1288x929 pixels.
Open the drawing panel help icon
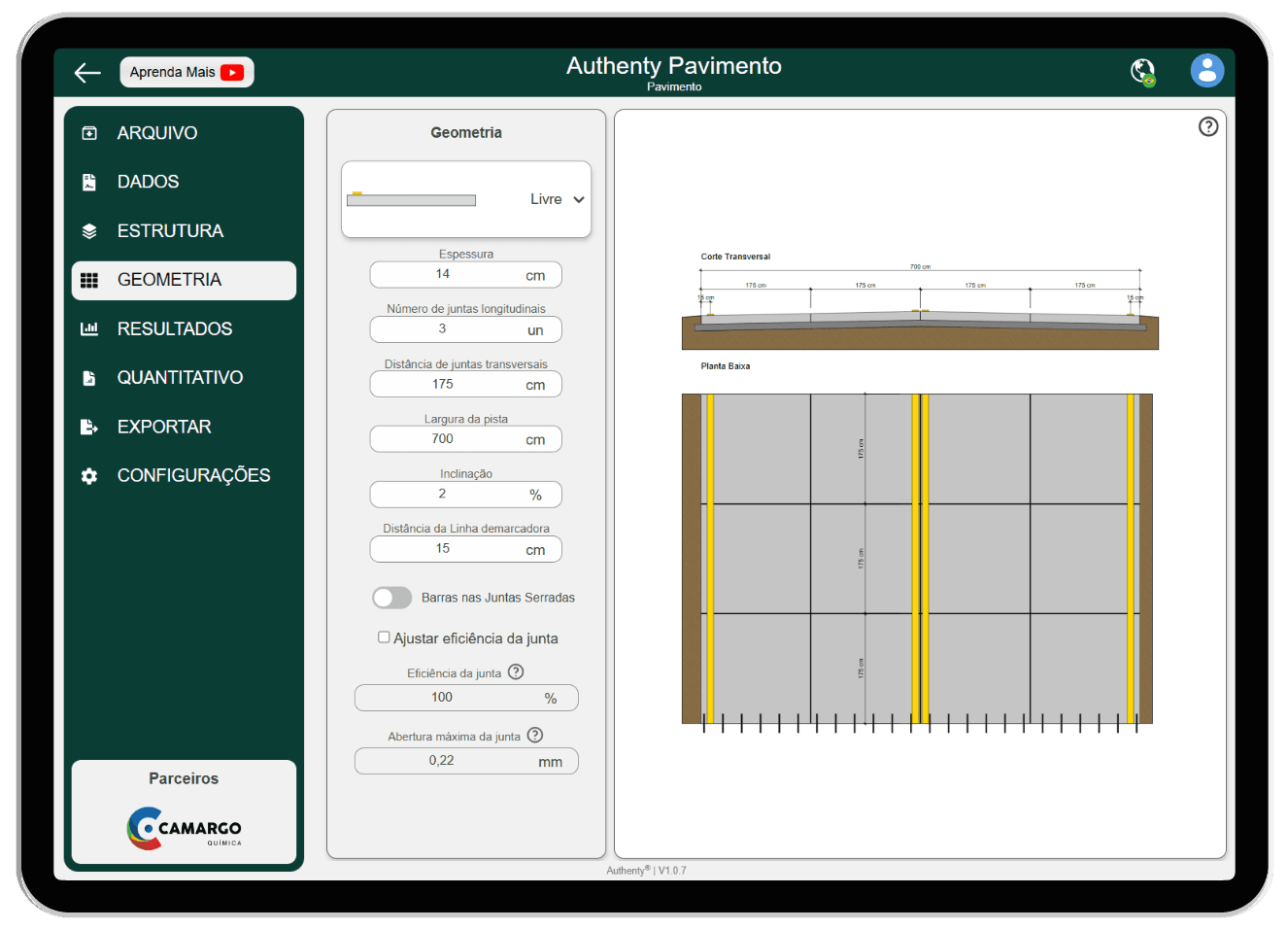1208,126
